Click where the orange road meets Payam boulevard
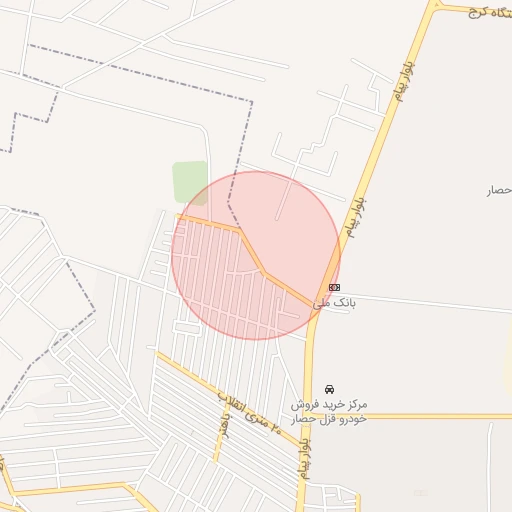 (316, 305)
